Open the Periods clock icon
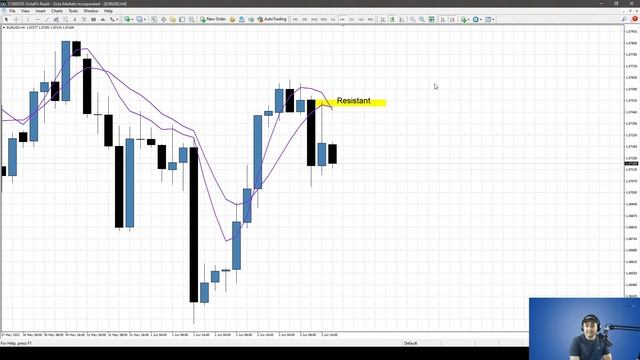Screen dimensions: 640x360 coord(476,19)
